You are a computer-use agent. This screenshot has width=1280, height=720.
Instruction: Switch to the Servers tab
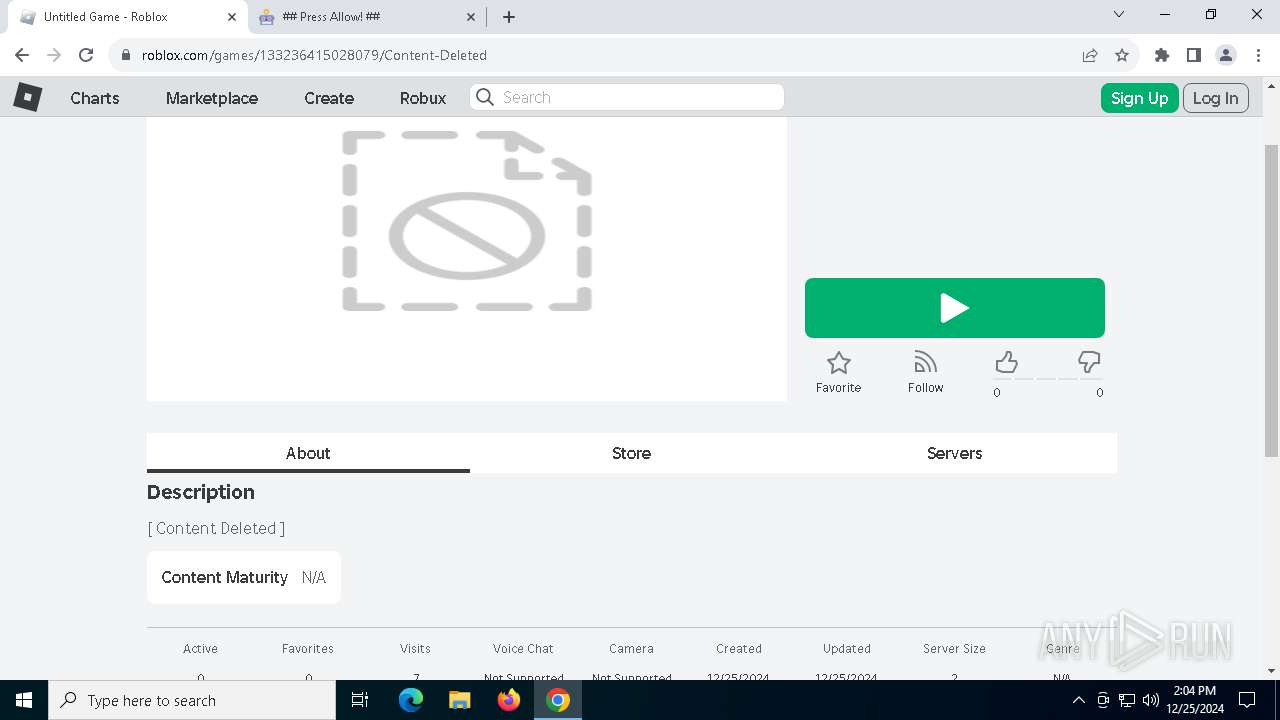(954, 453)
